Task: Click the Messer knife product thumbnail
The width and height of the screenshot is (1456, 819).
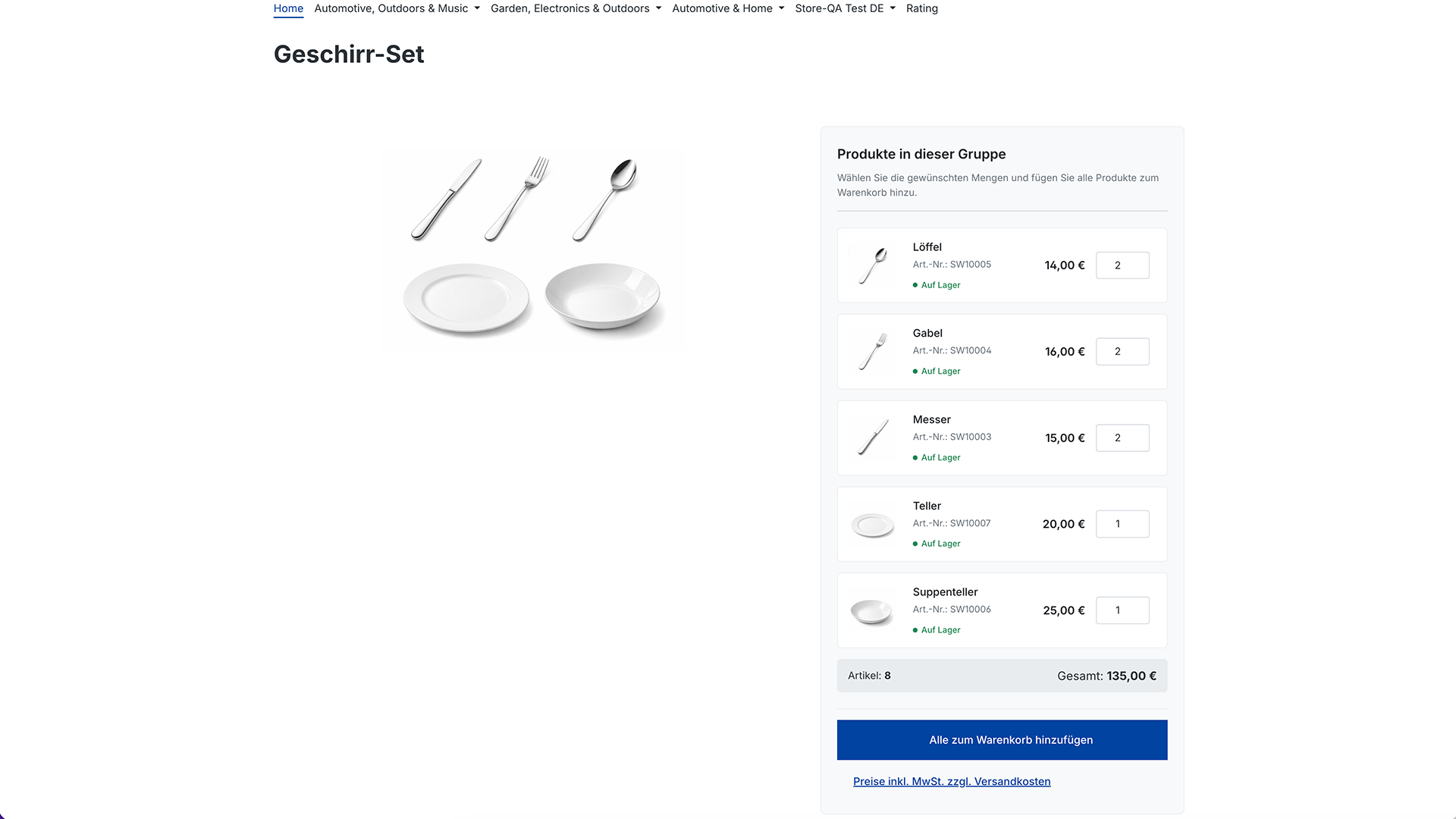Action: [872, 438]
